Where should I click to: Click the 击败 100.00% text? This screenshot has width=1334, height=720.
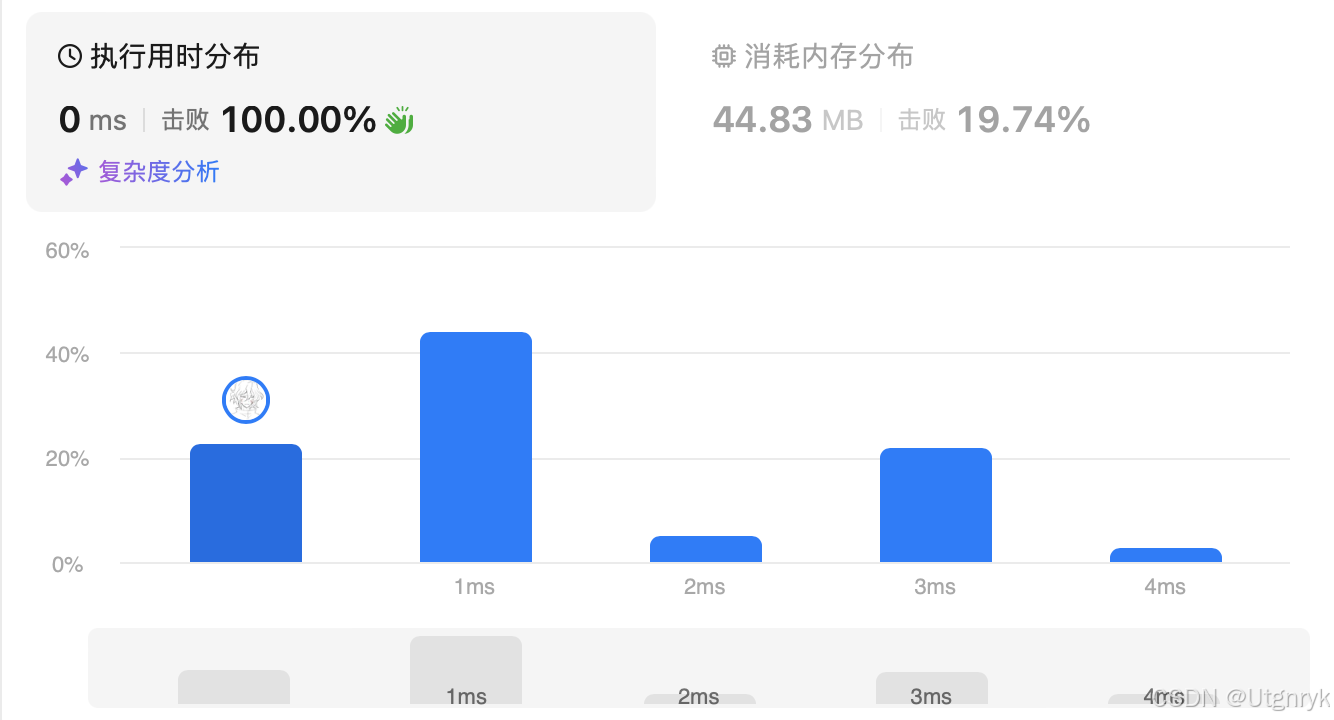pos(269,120)
